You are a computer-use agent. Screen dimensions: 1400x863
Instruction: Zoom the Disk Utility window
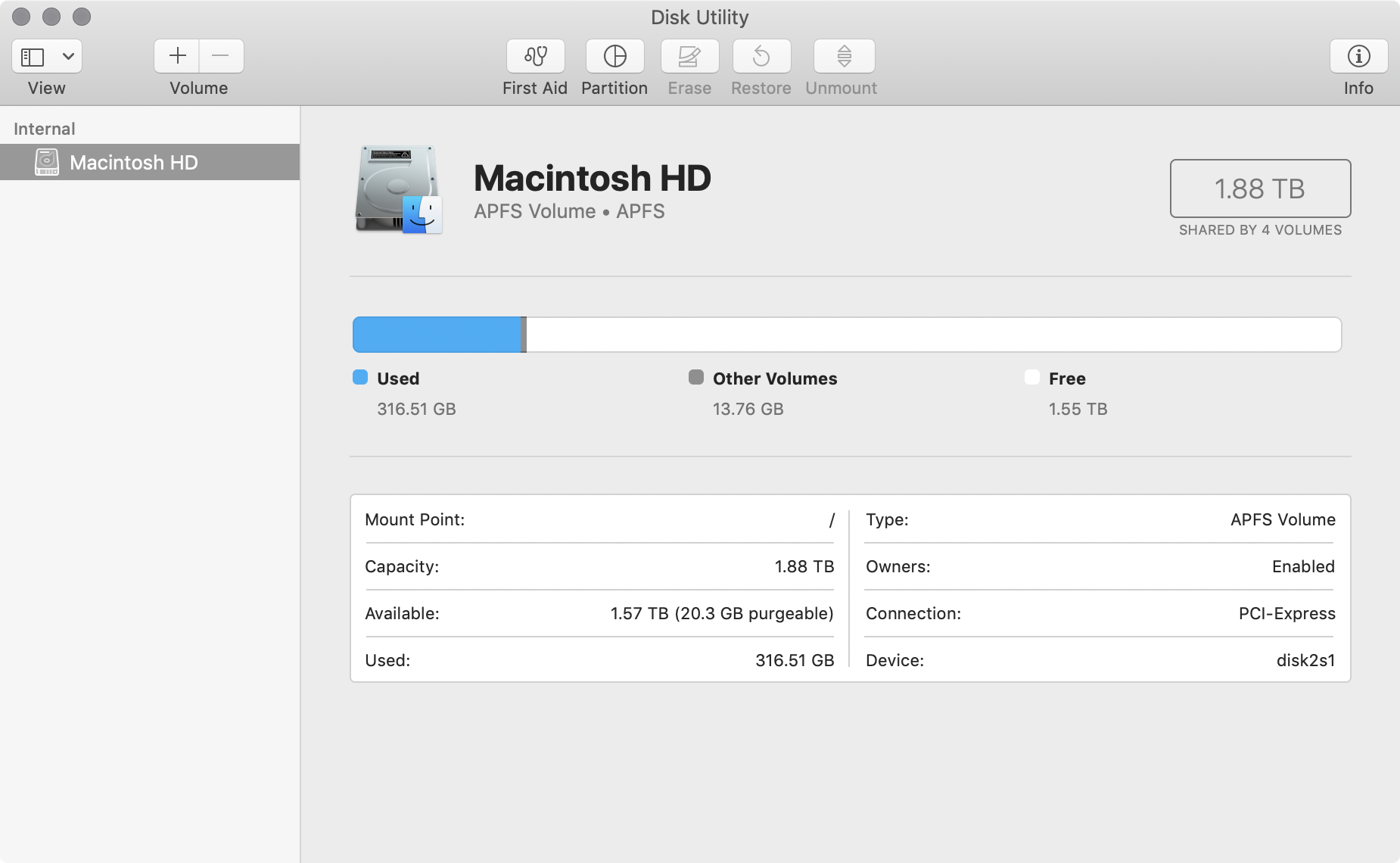coord(82,17)
